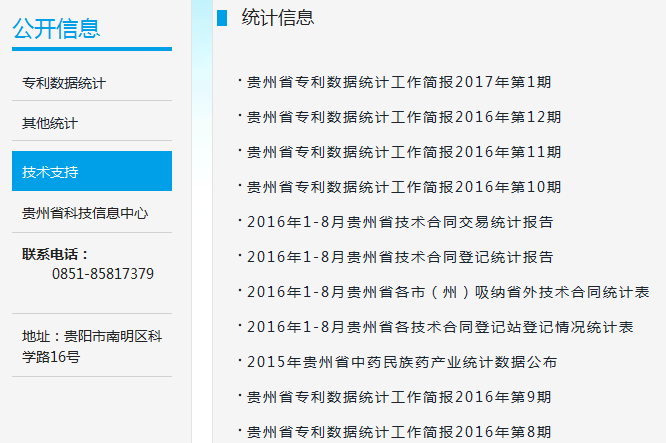Screen dimensions: 666x443
Task: Open 2016年1-8月贵州省技术合同登记统计报告
Action: coord(400,257)
